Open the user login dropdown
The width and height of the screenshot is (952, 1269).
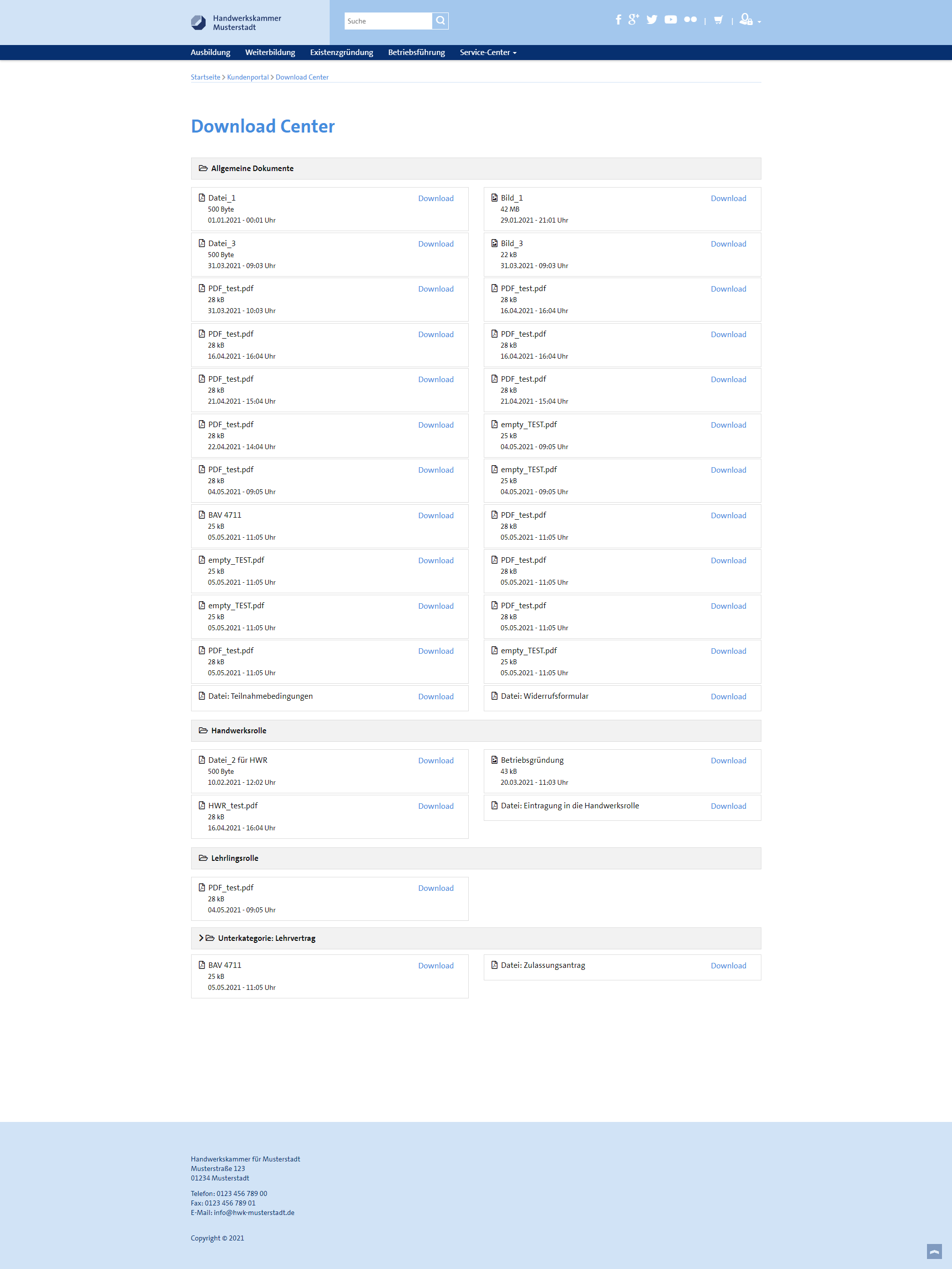749,20
